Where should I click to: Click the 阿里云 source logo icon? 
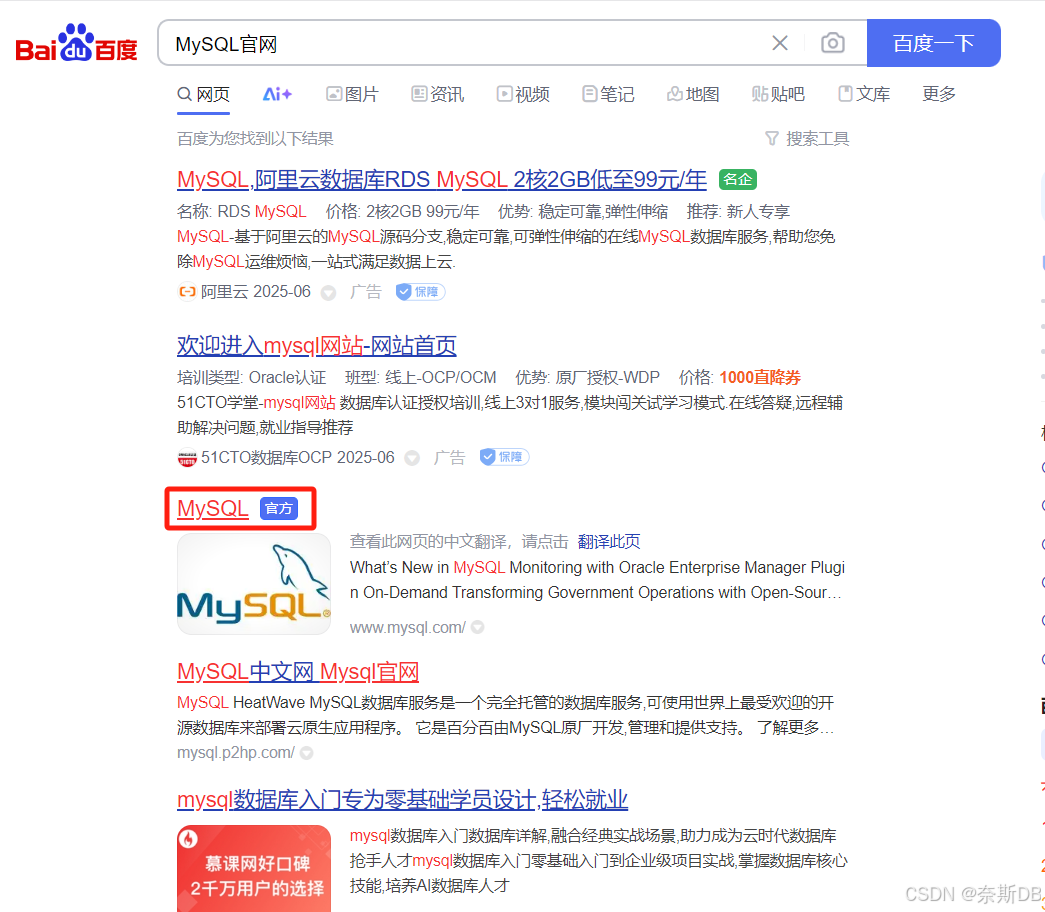click(x=187, y=292)
